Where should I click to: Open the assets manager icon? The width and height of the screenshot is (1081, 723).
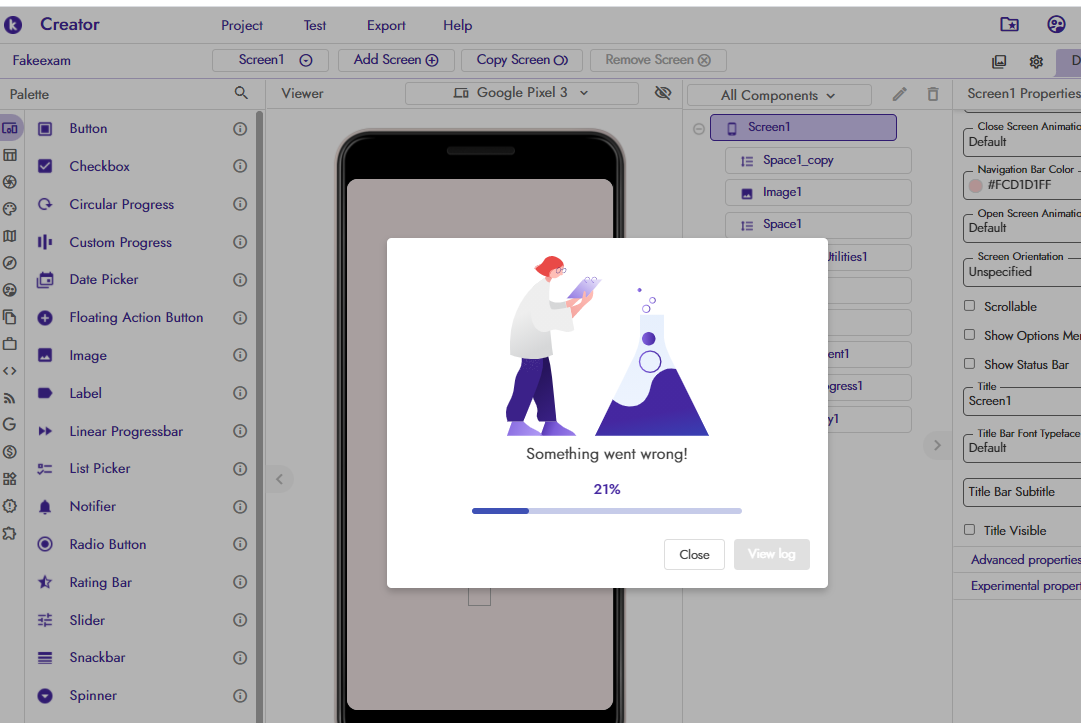coord(999,61)
